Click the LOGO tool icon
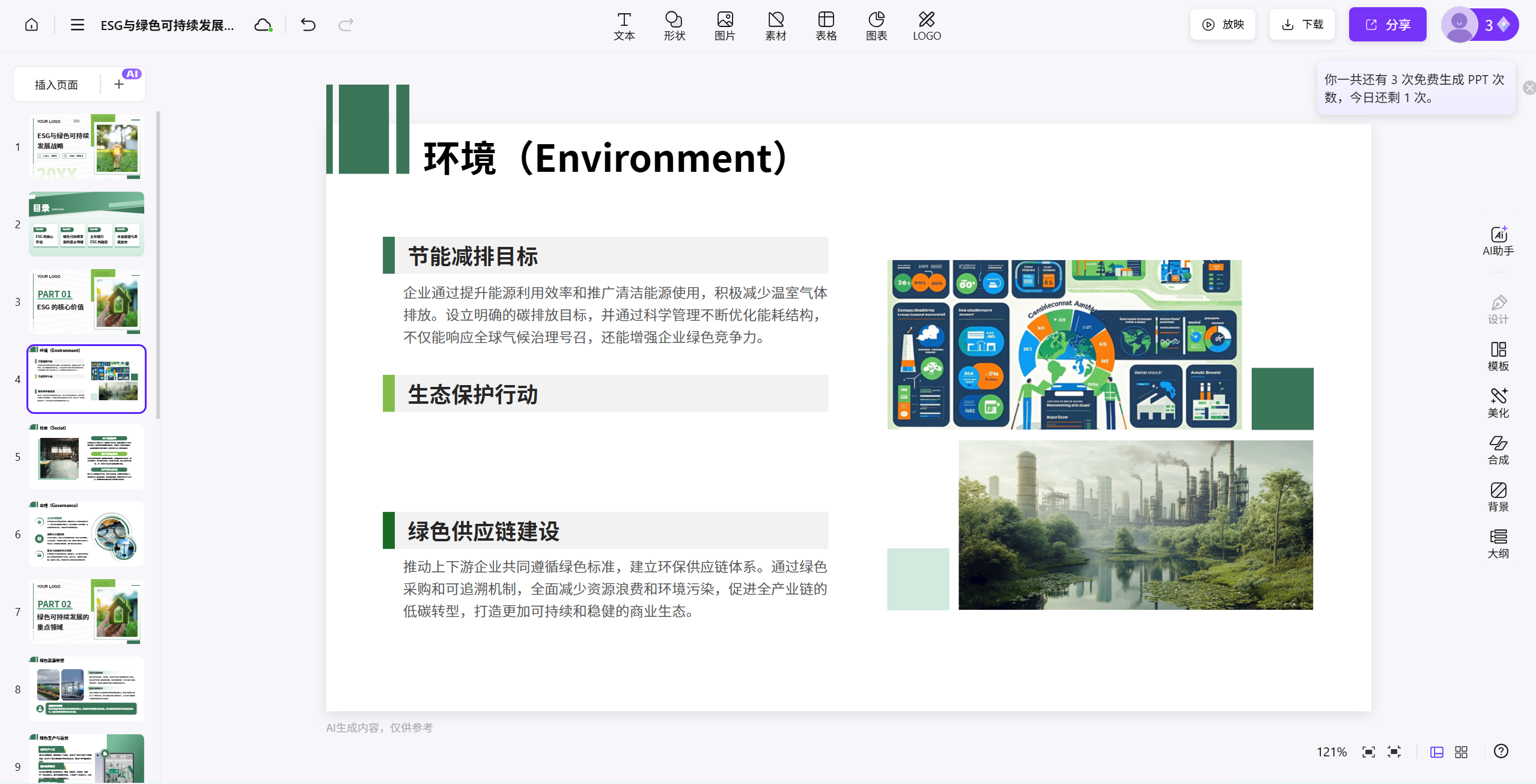Screen dimensions: 1536x784 (x=927, y=26)
